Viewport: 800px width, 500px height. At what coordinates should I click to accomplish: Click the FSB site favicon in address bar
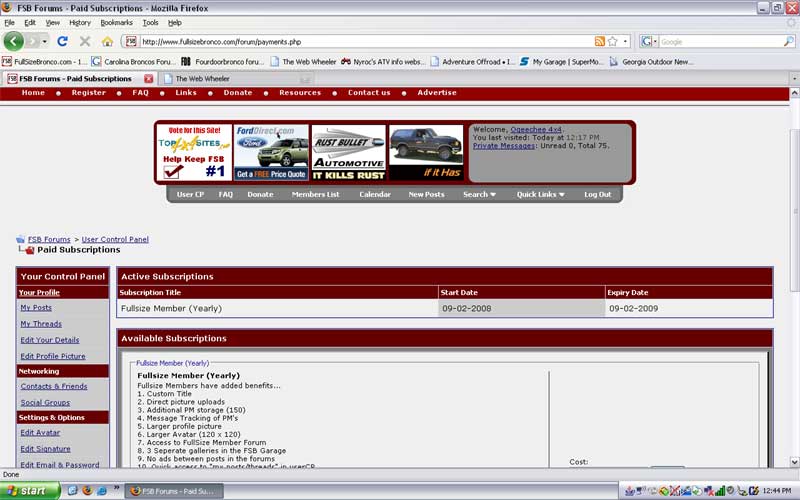(x=131, y=41)
